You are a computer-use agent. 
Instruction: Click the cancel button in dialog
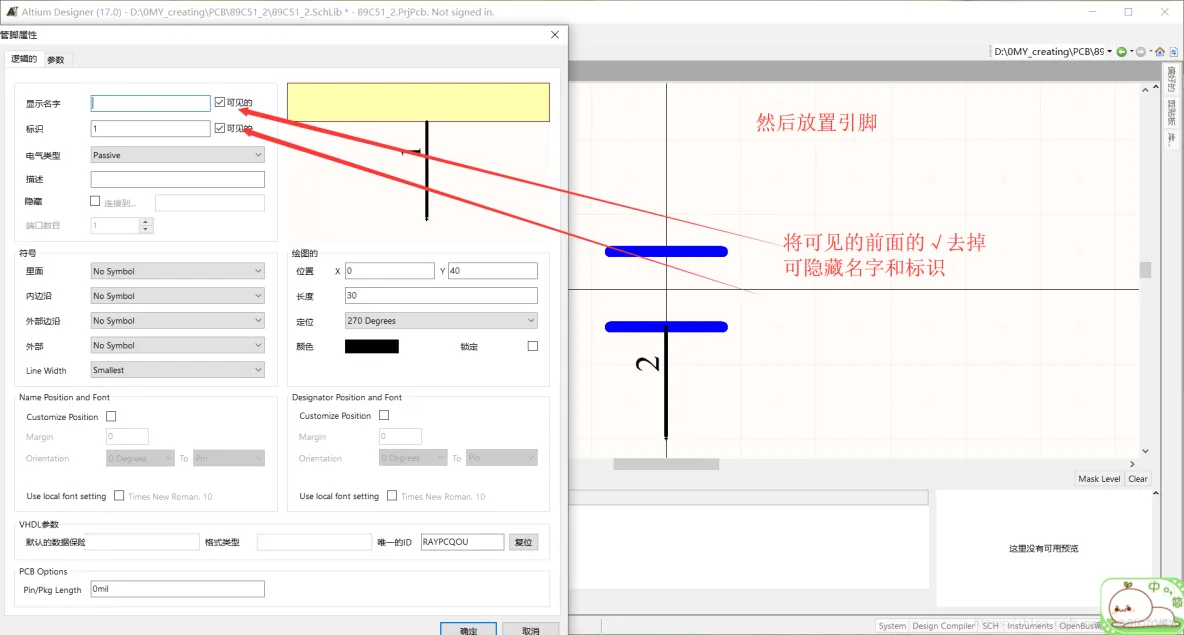(x=531, y=630)
